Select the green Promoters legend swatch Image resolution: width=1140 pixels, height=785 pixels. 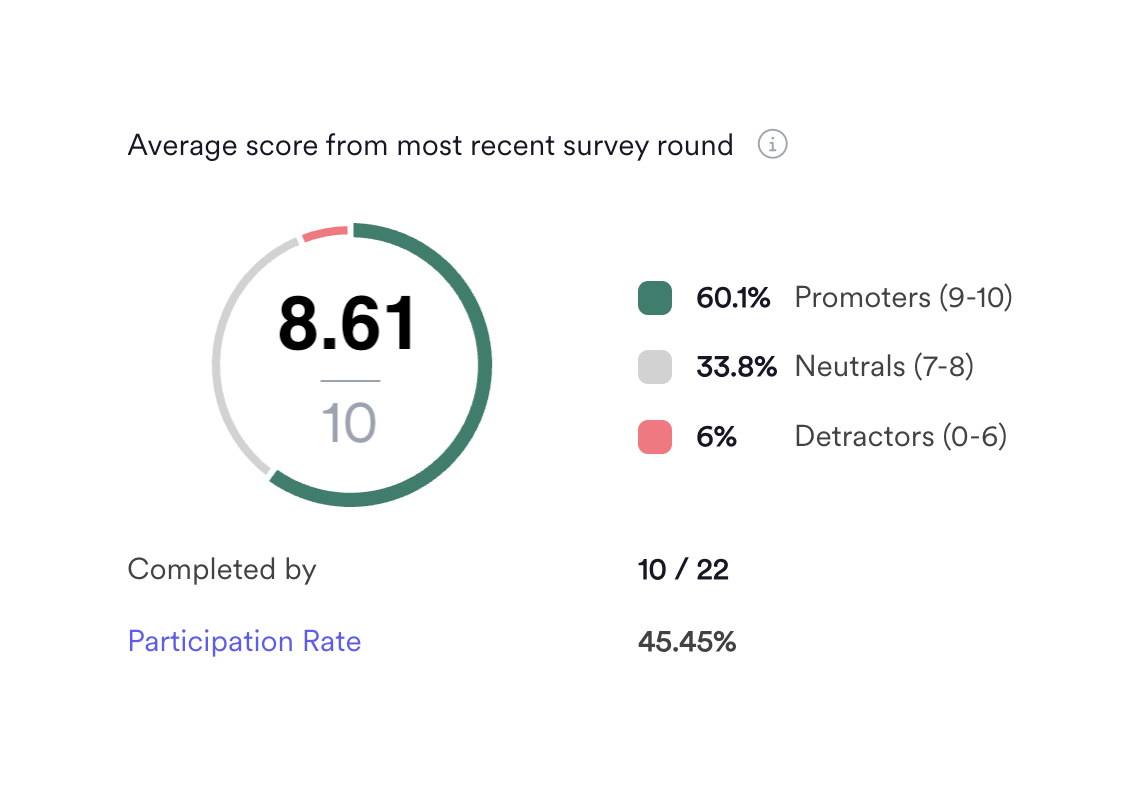(x=654, y=297)
